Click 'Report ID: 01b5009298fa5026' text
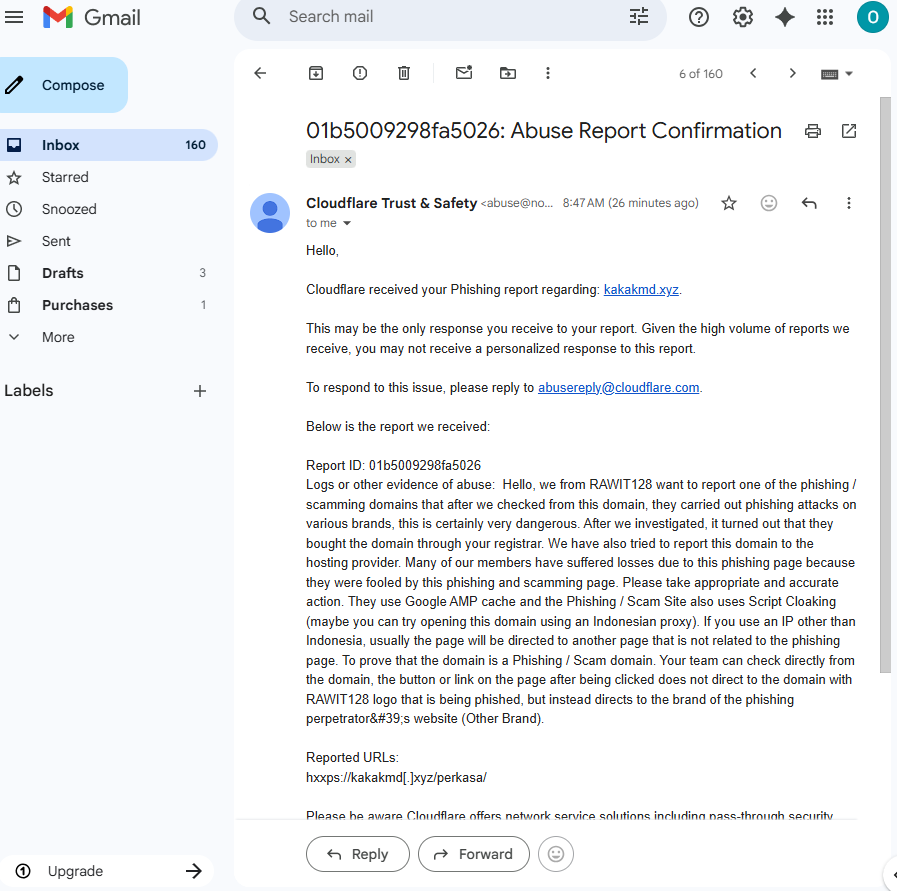Viewport: 897px width, 891px height. click(393, 465)
